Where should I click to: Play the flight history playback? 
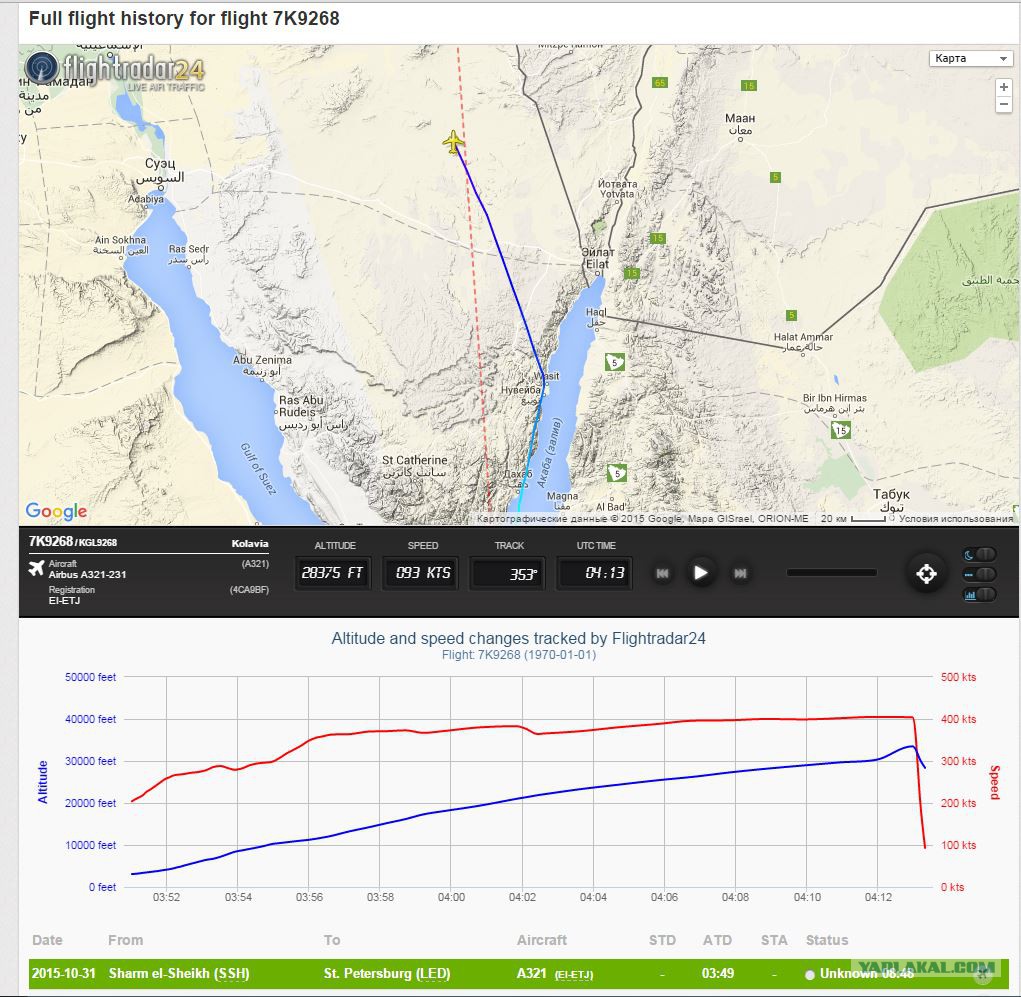(x=701, y=573)
